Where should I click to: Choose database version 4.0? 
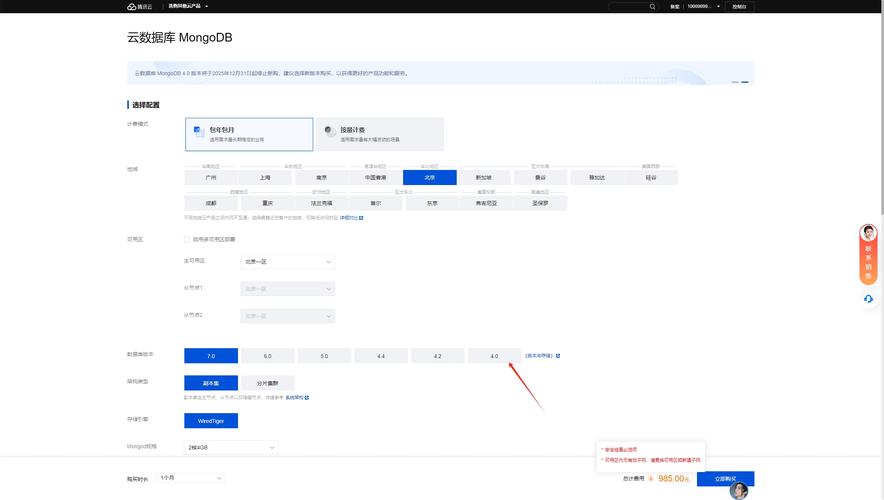[494, 355]
